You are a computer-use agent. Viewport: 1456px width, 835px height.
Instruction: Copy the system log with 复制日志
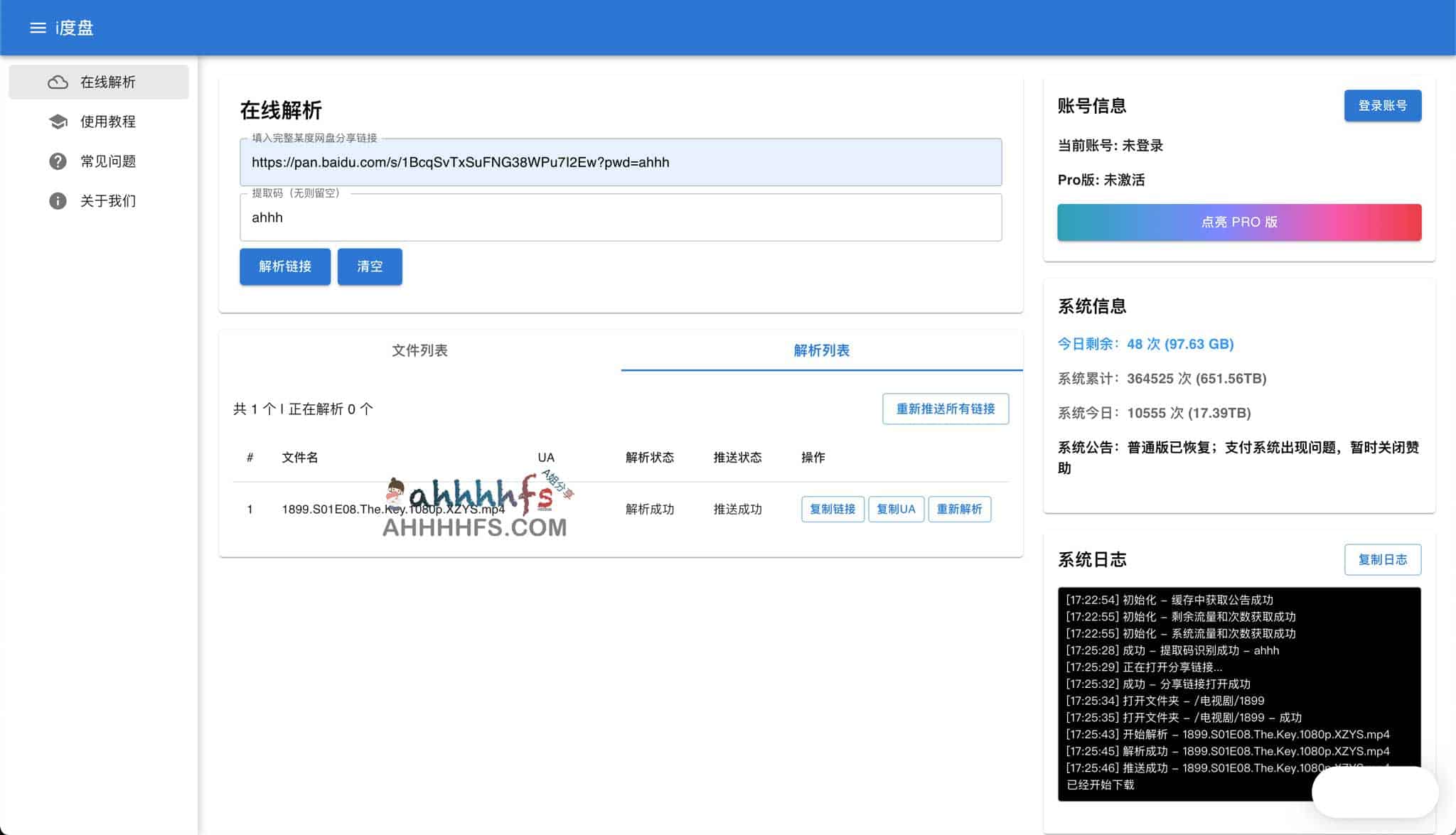(x=1382, y=559)
